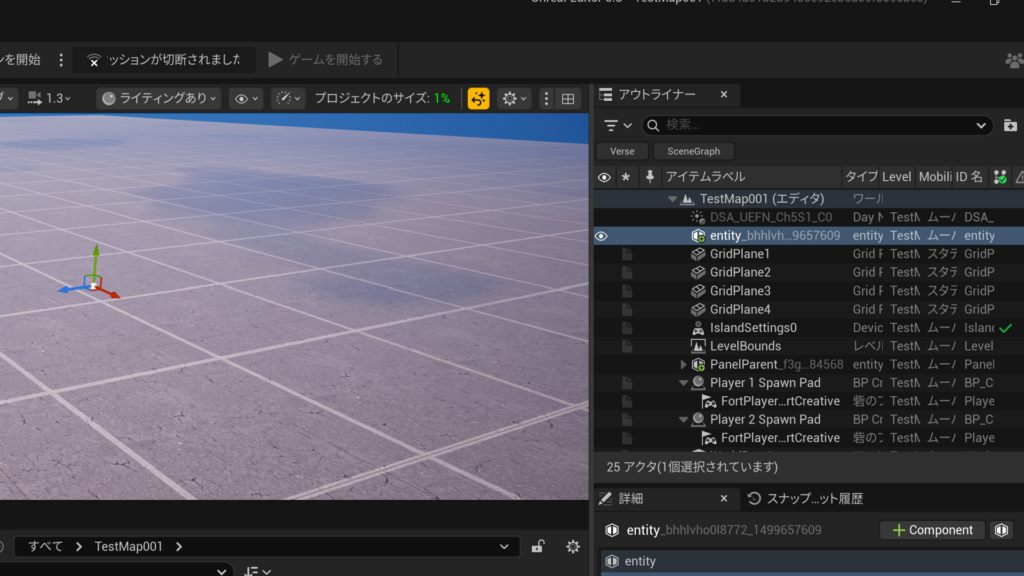The image size is (1024, 576).
Task: Expand the PanelParent entity node
Action: [684, 365]
